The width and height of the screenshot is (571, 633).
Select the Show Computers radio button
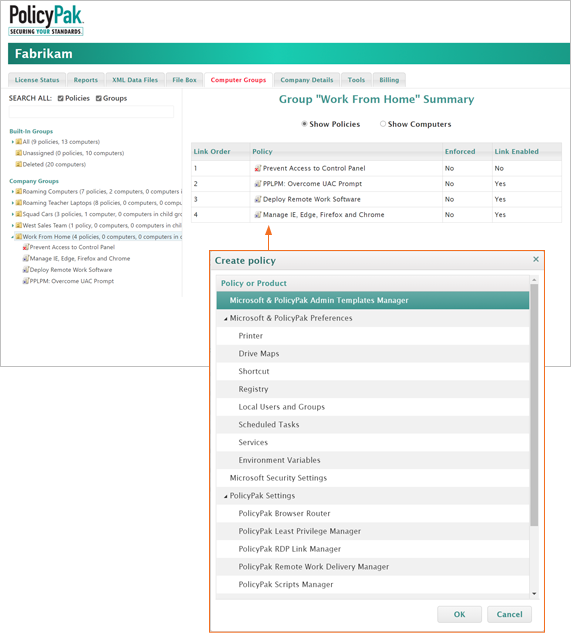click(383, 124)
